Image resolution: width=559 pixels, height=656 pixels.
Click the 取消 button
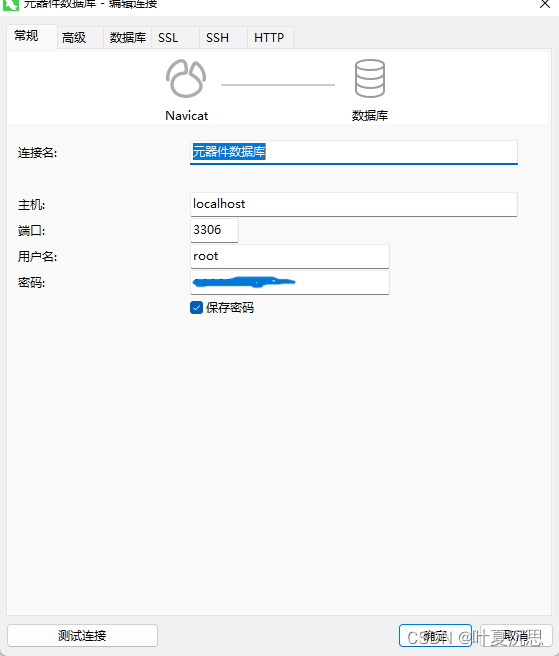pyautogui.click(x=516, y=636)
